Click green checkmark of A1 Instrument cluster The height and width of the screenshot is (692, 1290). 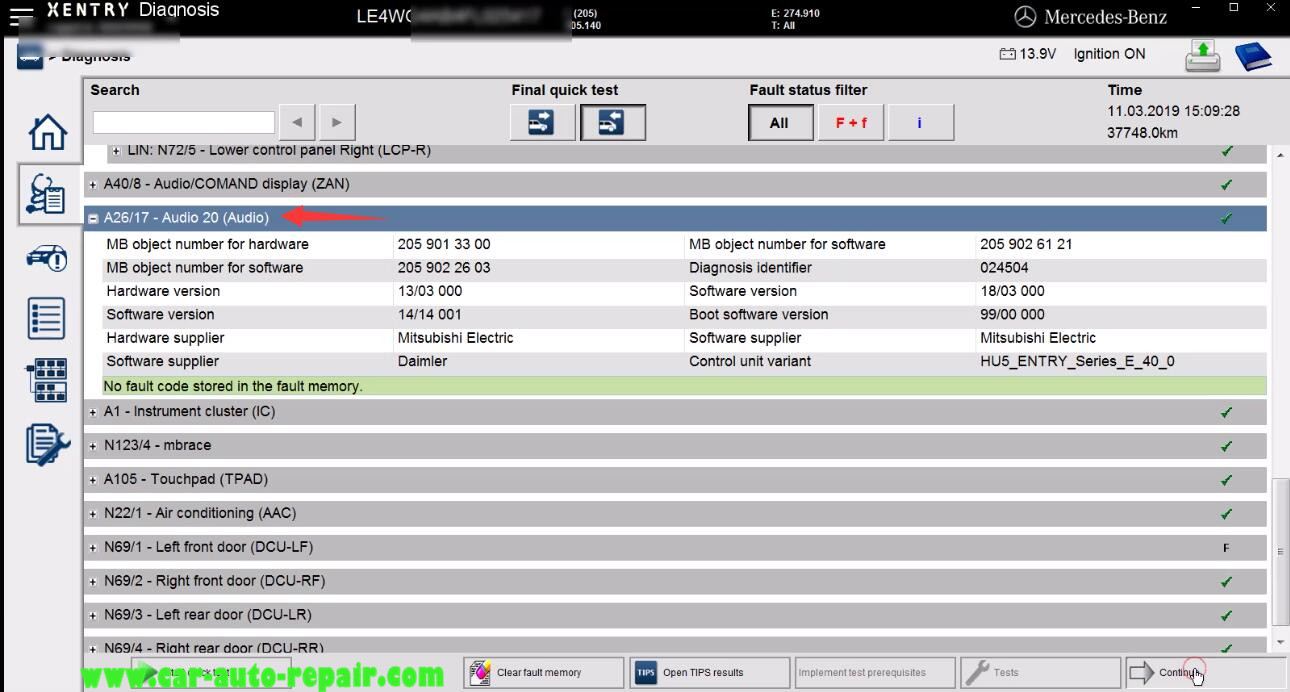1226,412
